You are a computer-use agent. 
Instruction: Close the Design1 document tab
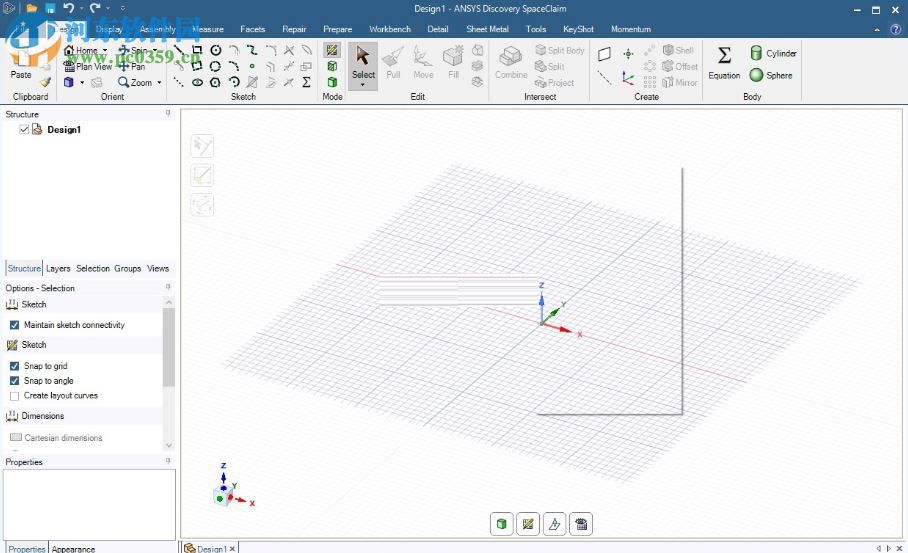232,548
